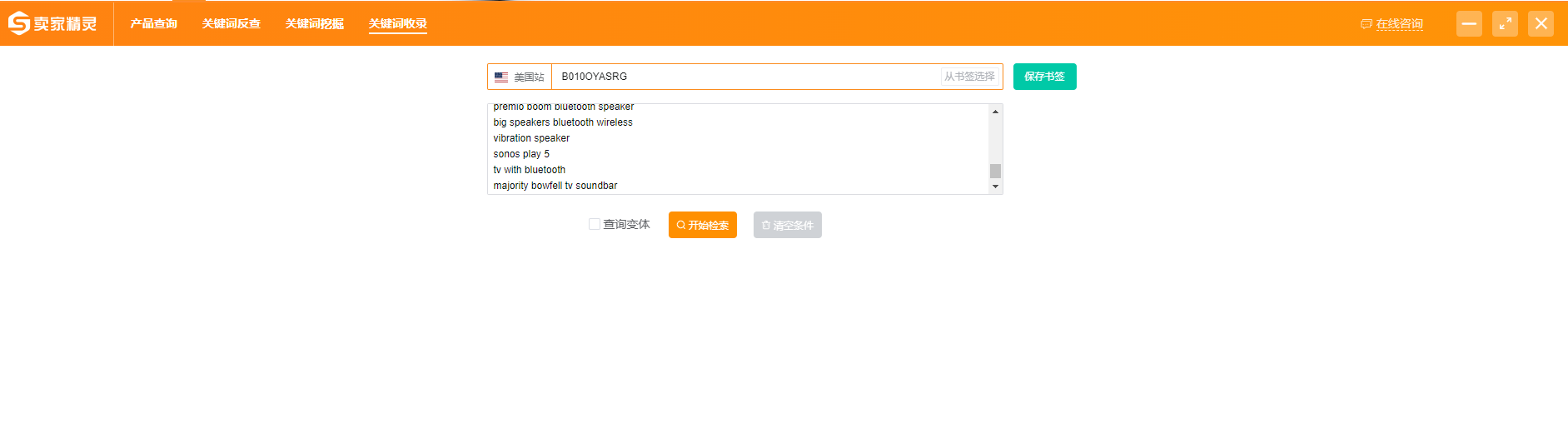Click the keyword list scroll-down arrow
The height and width of the screenshot is (433, 1568).
point(995,187)
